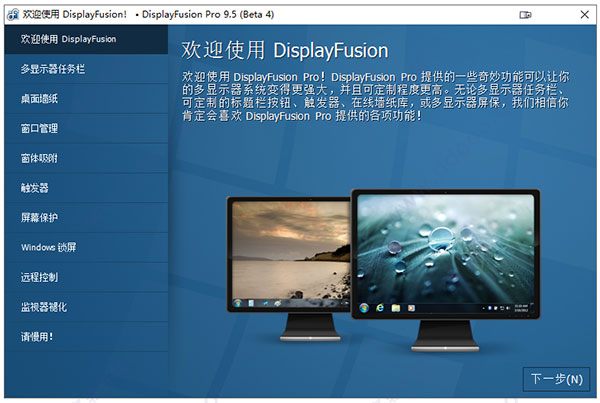Select the 触发器 sidebar entry
Viewport: 600px width, 403px height.
coord(86,188)
